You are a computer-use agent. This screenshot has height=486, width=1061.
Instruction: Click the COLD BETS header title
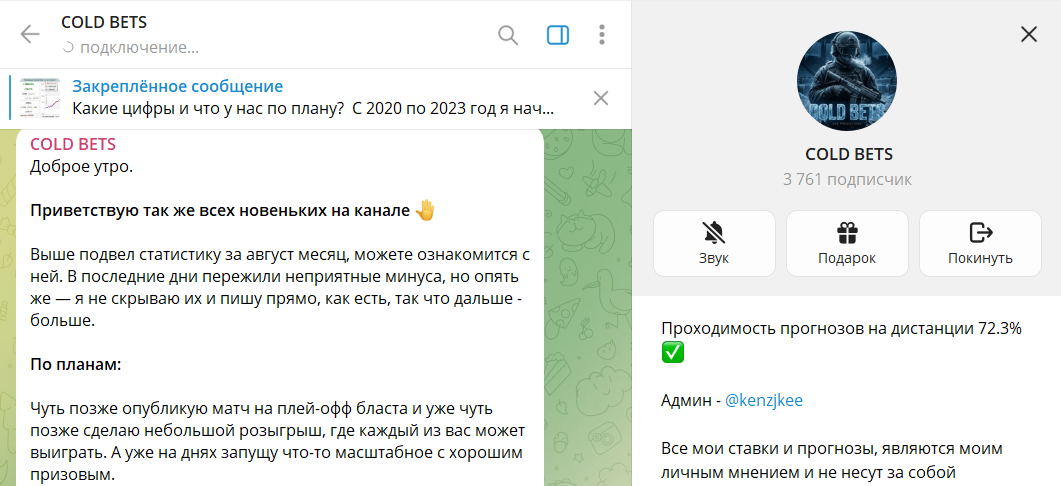pos(104,22)
